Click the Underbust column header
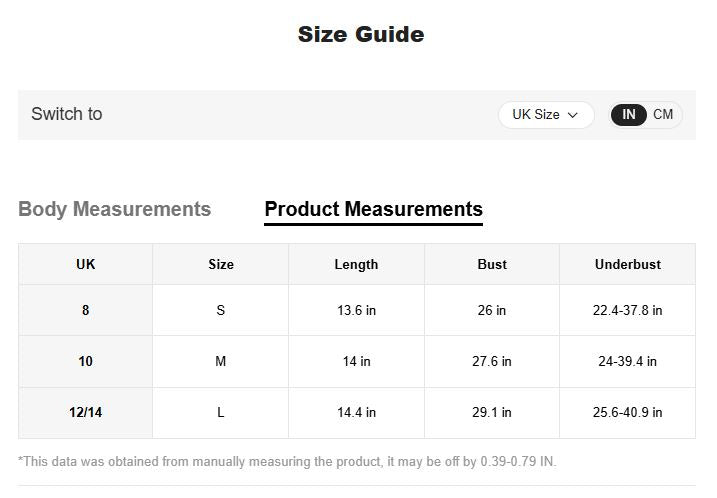This screenshot has width=717, height=498. (x=627, y=265)
